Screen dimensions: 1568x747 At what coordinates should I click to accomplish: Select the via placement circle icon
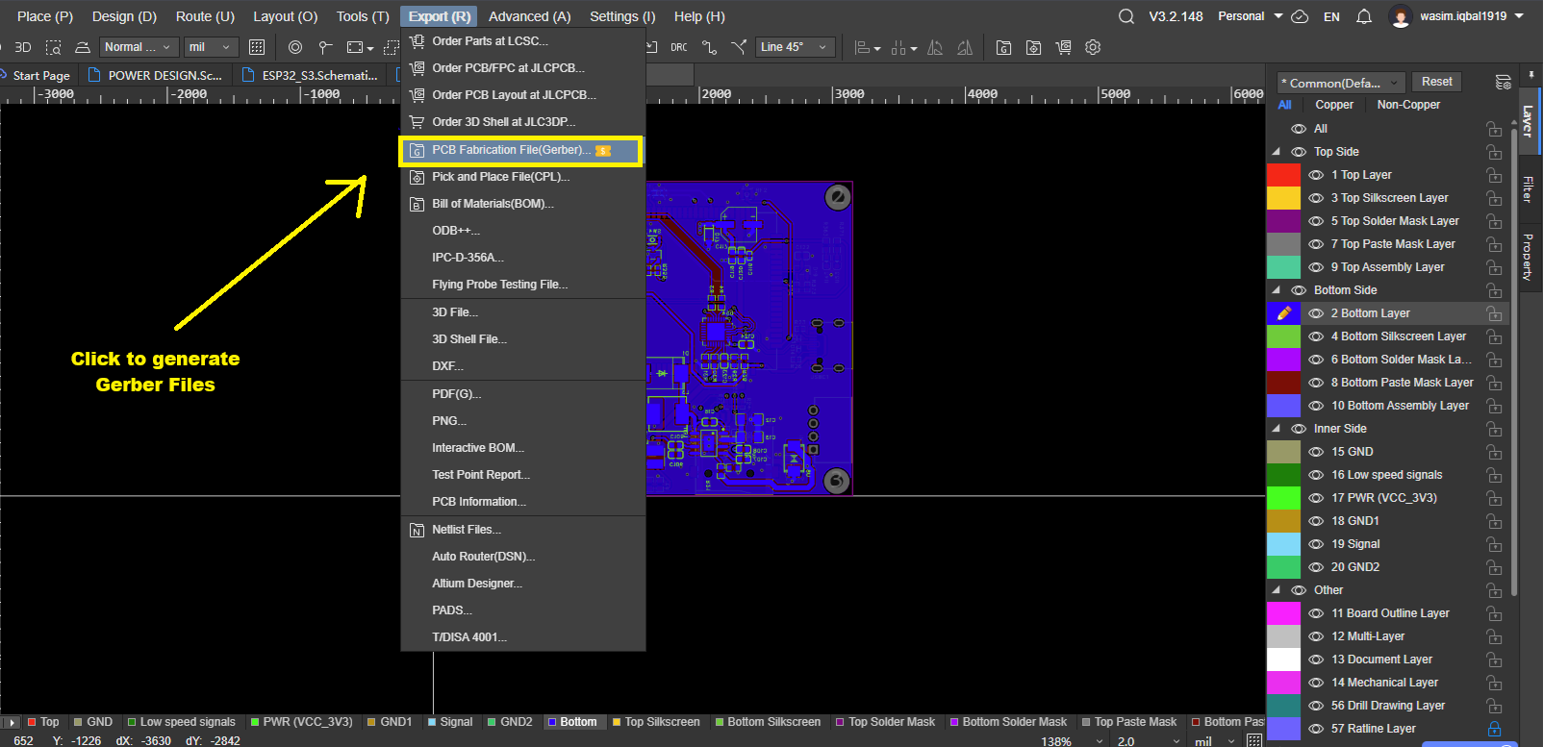[x=295, y=47]
